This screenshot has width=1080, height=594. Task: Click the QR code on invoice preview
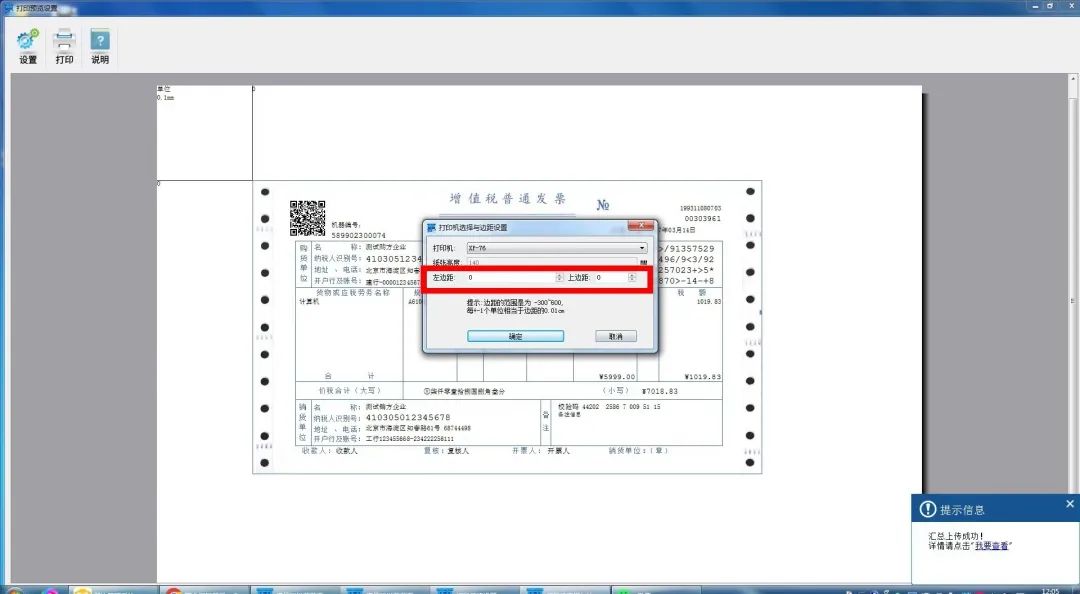(x=308, y=217)
